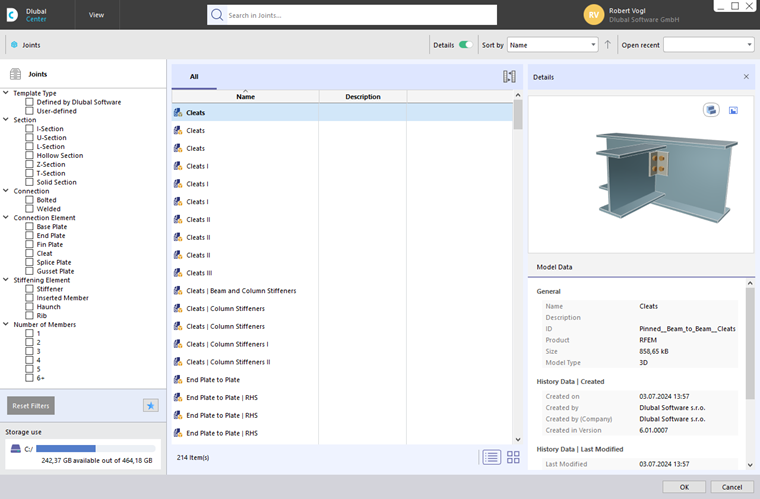Viewport: 760px width, 499px height.
Task: Tick the Bolted connection checkbox
Action: click(30, 200)
